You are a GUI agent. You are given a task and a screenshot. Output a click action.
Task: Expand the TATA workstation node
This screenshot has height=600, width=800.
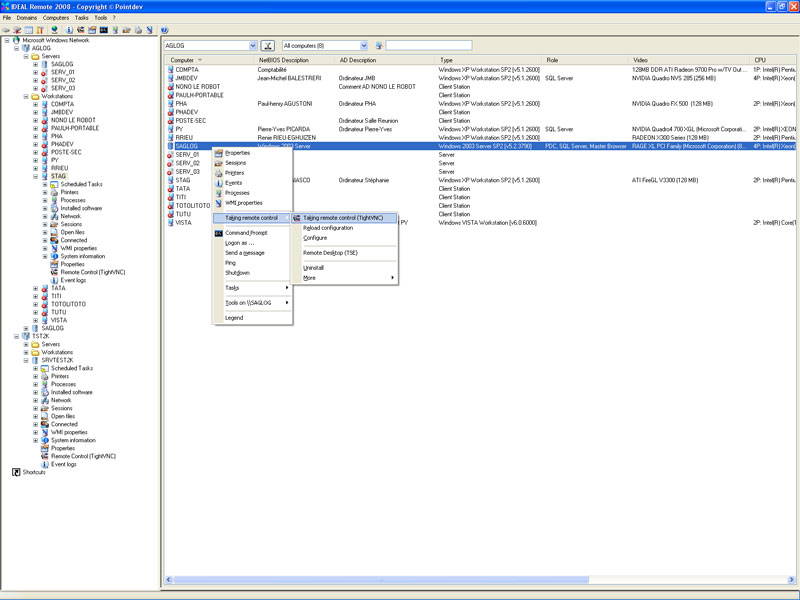click(36, 288)
